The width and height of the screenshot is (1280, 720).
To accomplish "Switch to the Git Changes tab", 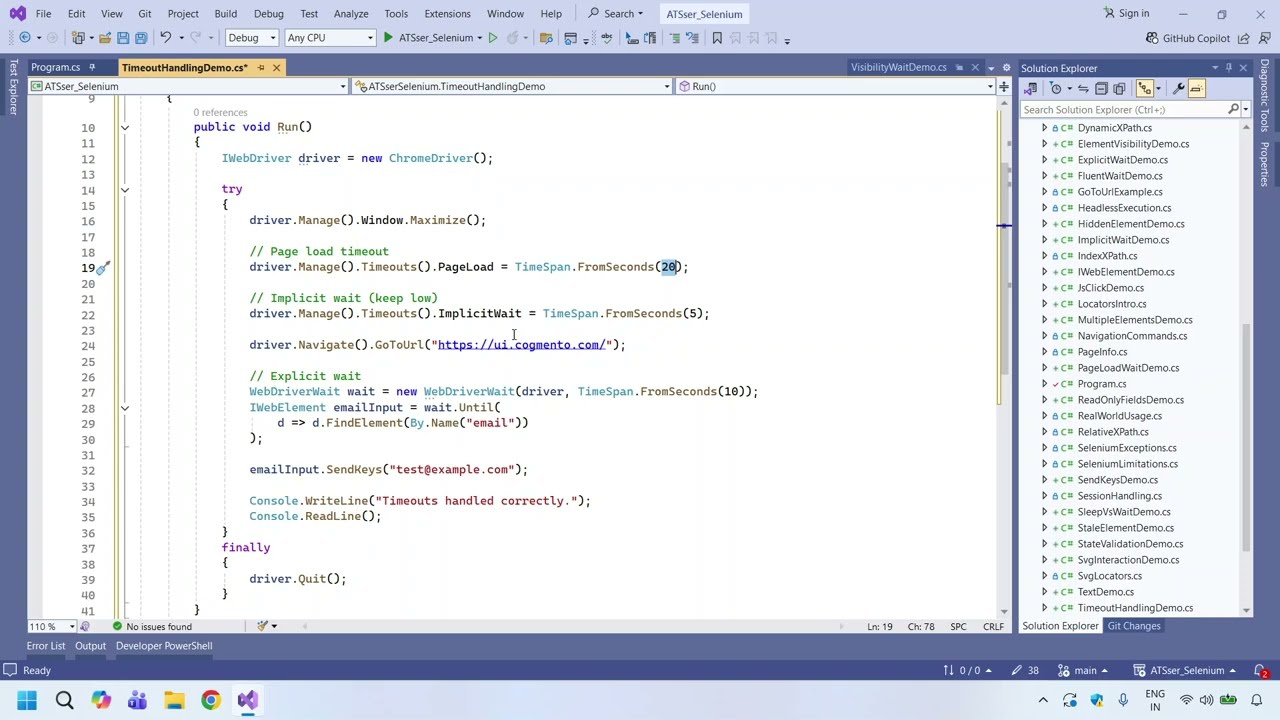I will pos(1134,626).
